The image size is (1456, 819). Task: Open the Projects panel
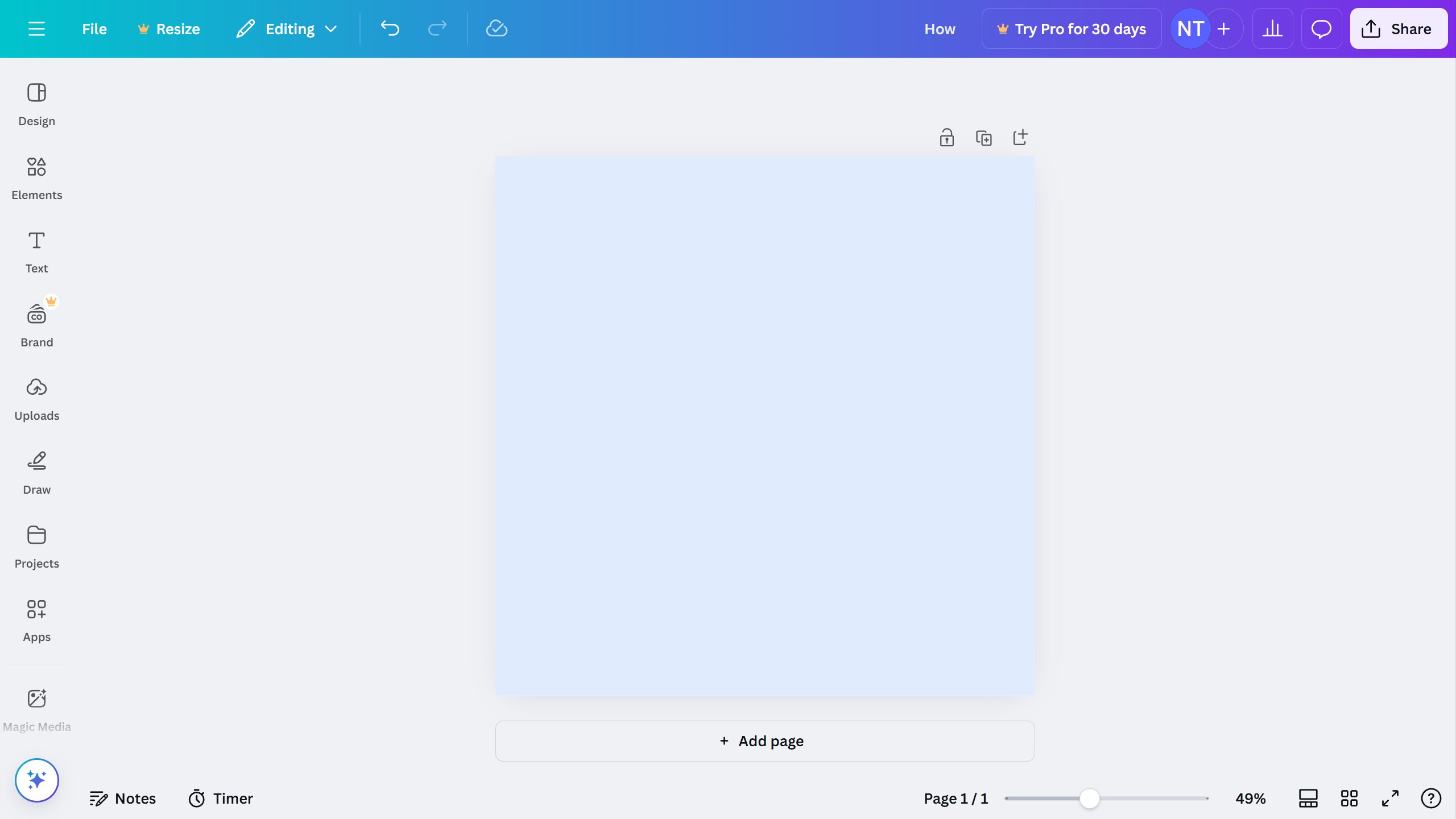tap(36, 546)
